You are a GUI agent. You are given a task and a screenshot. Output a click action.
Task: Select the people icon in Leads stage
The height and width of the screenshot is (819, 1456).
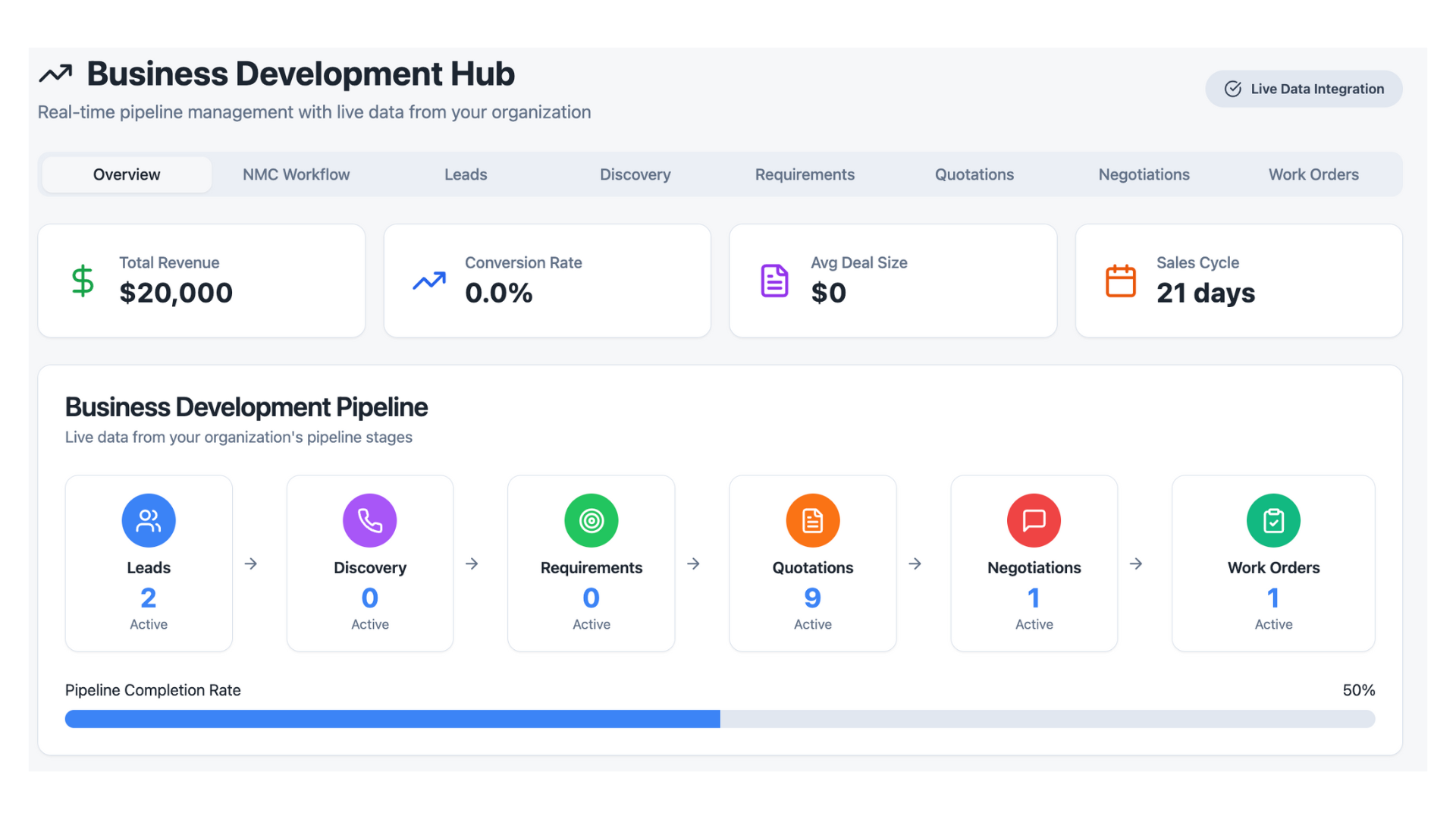[148, 520]
